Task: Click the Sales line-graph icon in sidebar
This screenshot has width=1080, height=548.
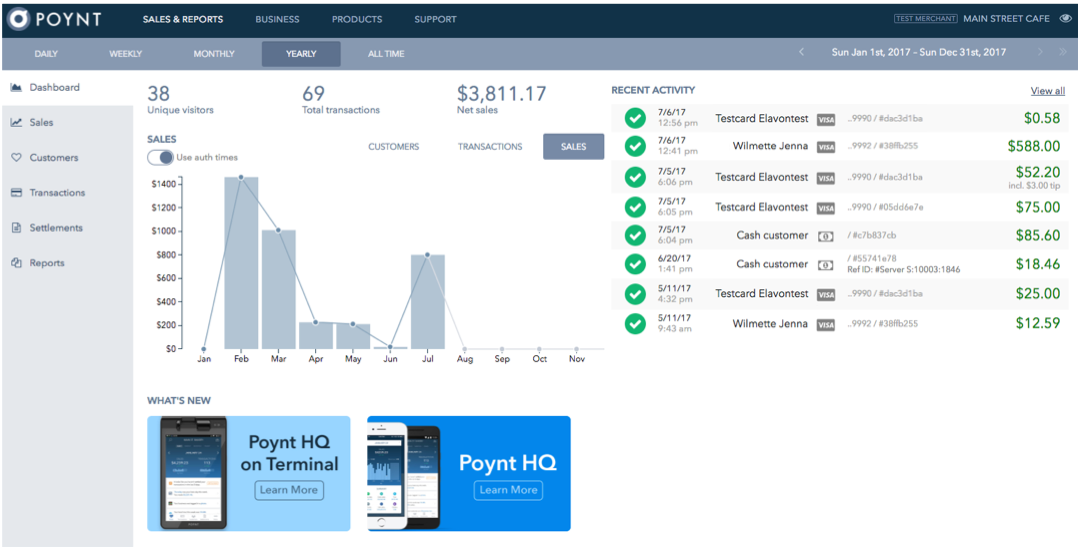Action: pyautogui.click(x=16, y=123)
